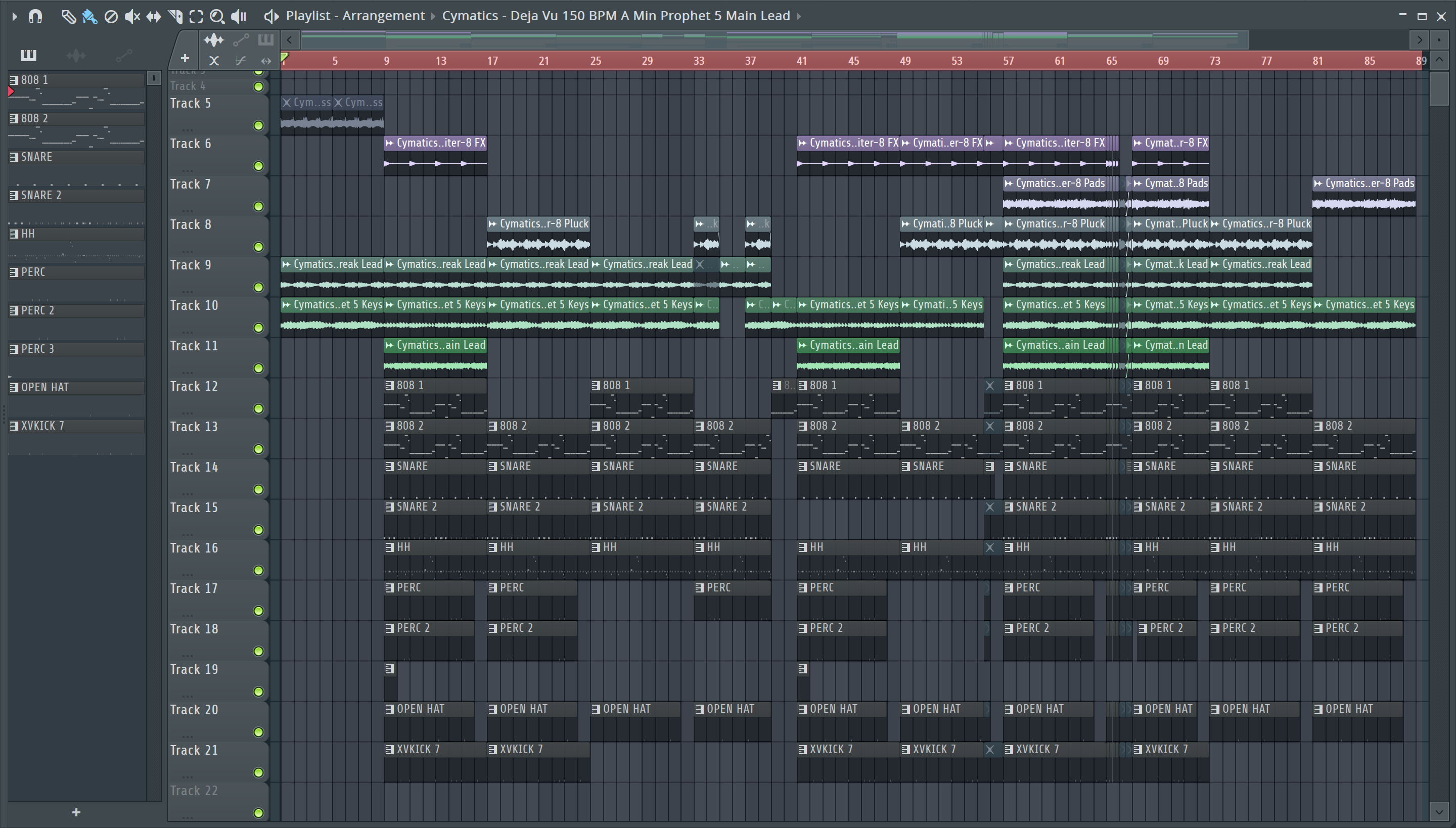The width and height of the screenshot is (1456, 828).
Task: Mute Track 21 via green LED
Action: [259, 772]
